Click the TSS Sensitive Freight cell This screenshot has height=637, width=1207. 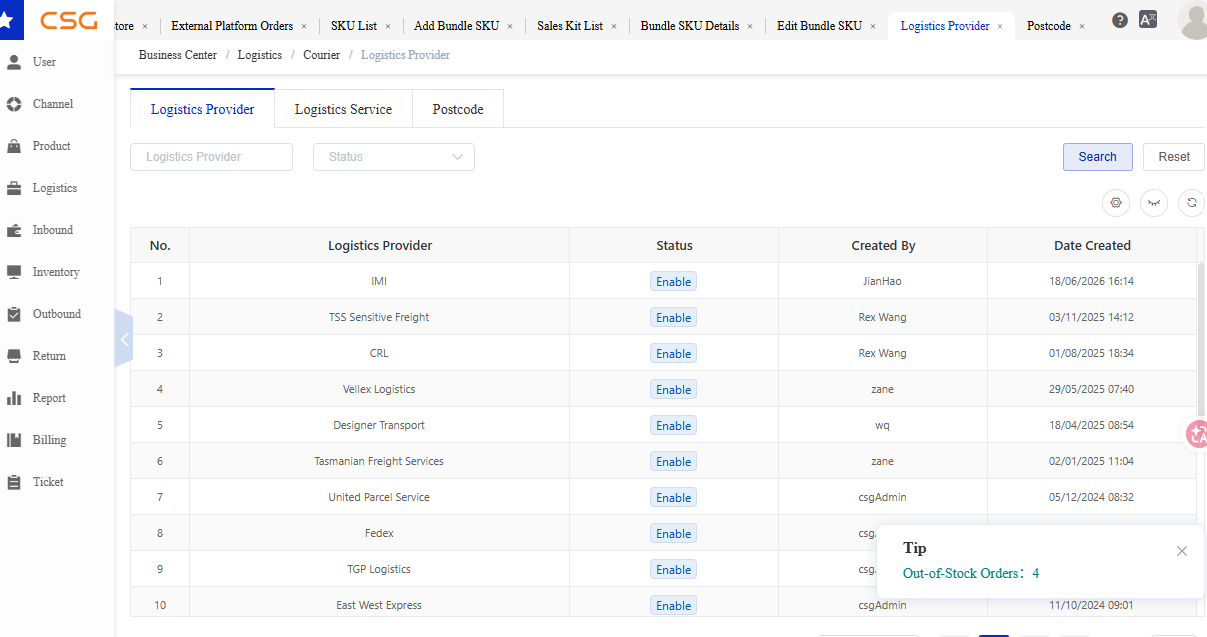pos(379,317)
